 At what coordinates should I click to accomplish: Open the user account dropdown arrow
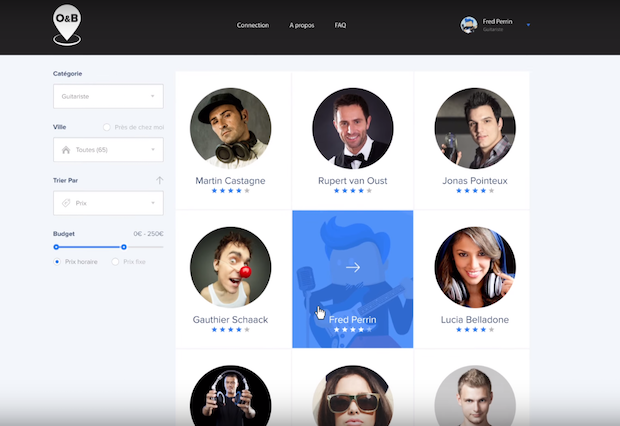(528, 25)
